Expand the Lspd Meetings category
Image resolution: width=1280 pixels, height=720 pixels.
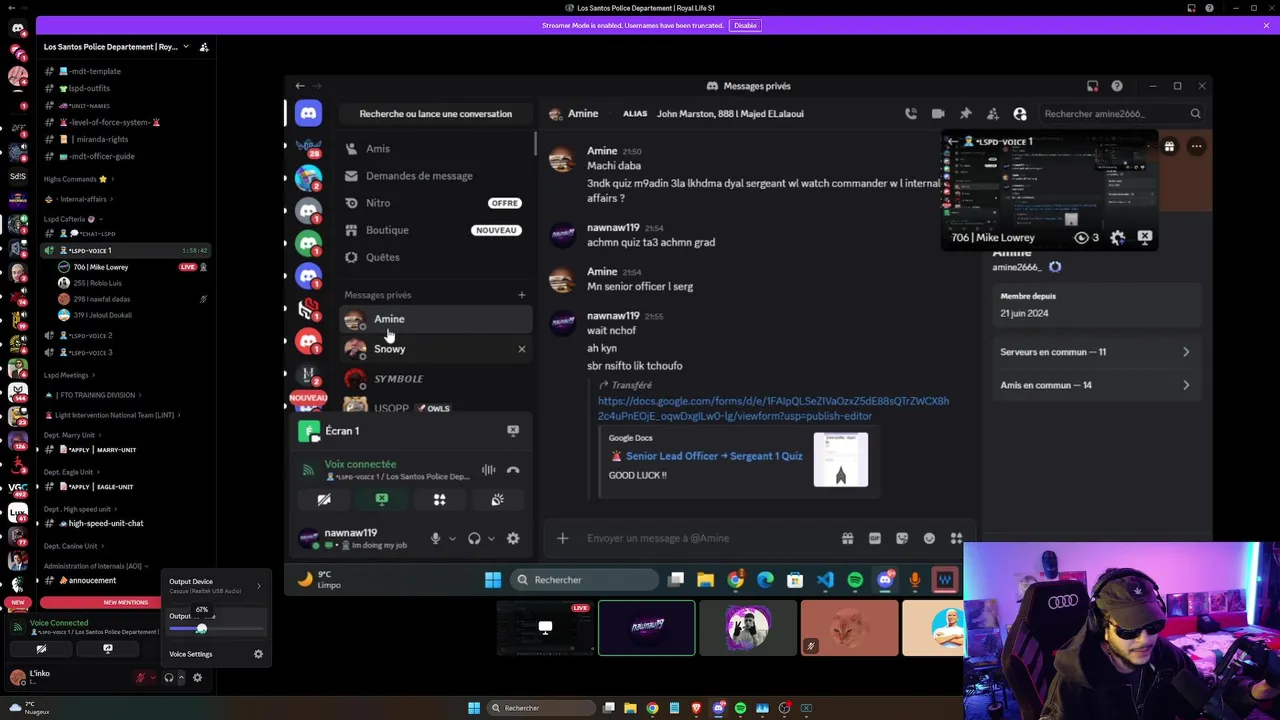70,375
